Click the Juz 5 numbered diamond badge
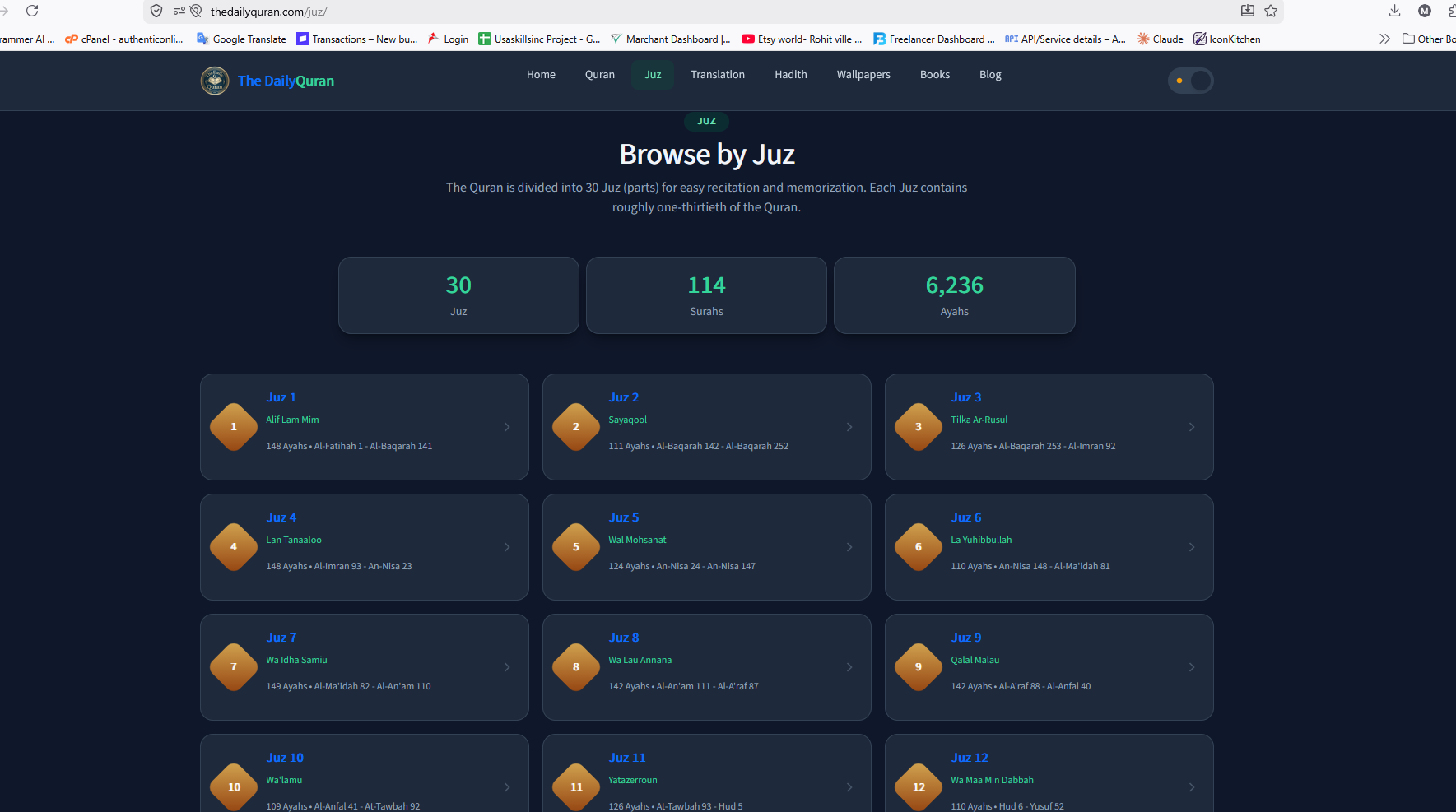1456x812 pixels. pos(576,547)
